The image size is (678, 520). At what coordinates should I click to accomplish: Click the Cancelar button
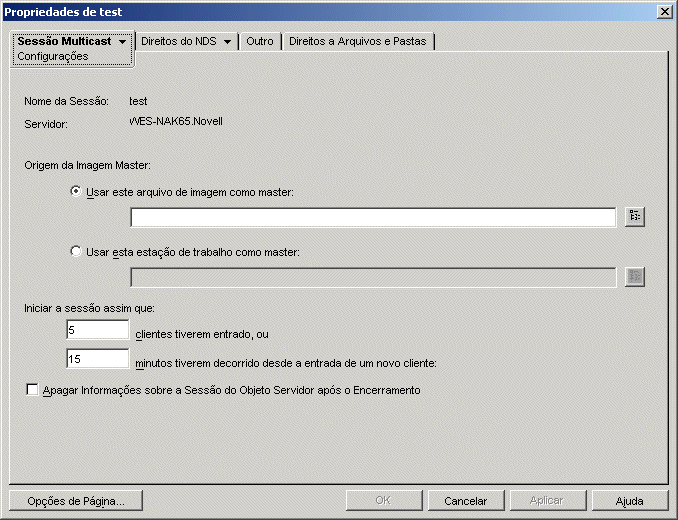466,501
